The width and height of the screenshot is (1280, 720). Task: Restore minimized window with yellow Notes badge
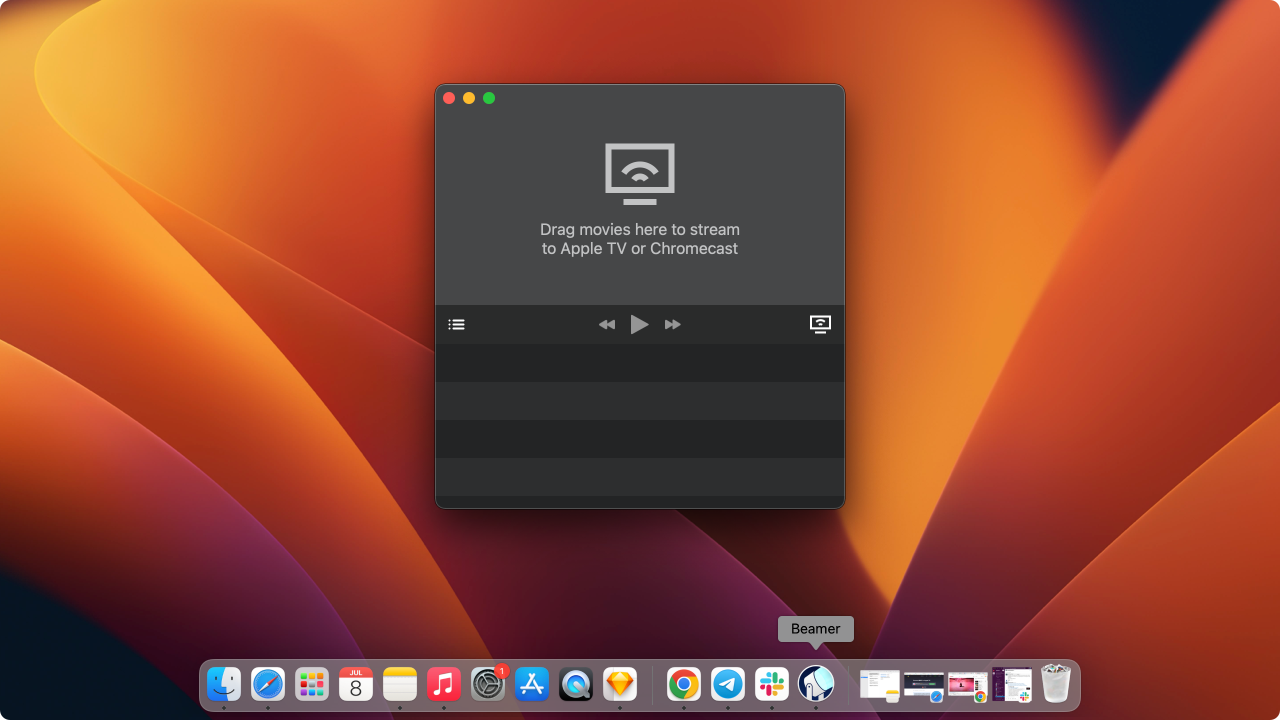pos(880,685)
